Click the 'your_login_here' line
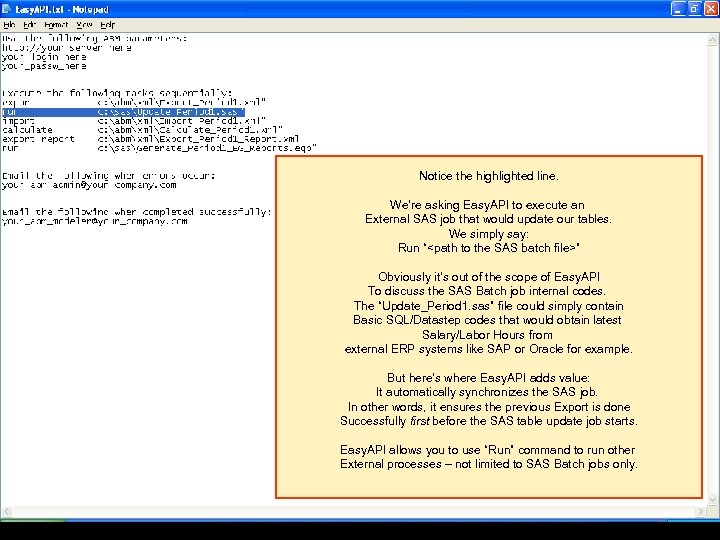Image resolution: width=720 pixels, height=540 pixels. pos(44,57)
